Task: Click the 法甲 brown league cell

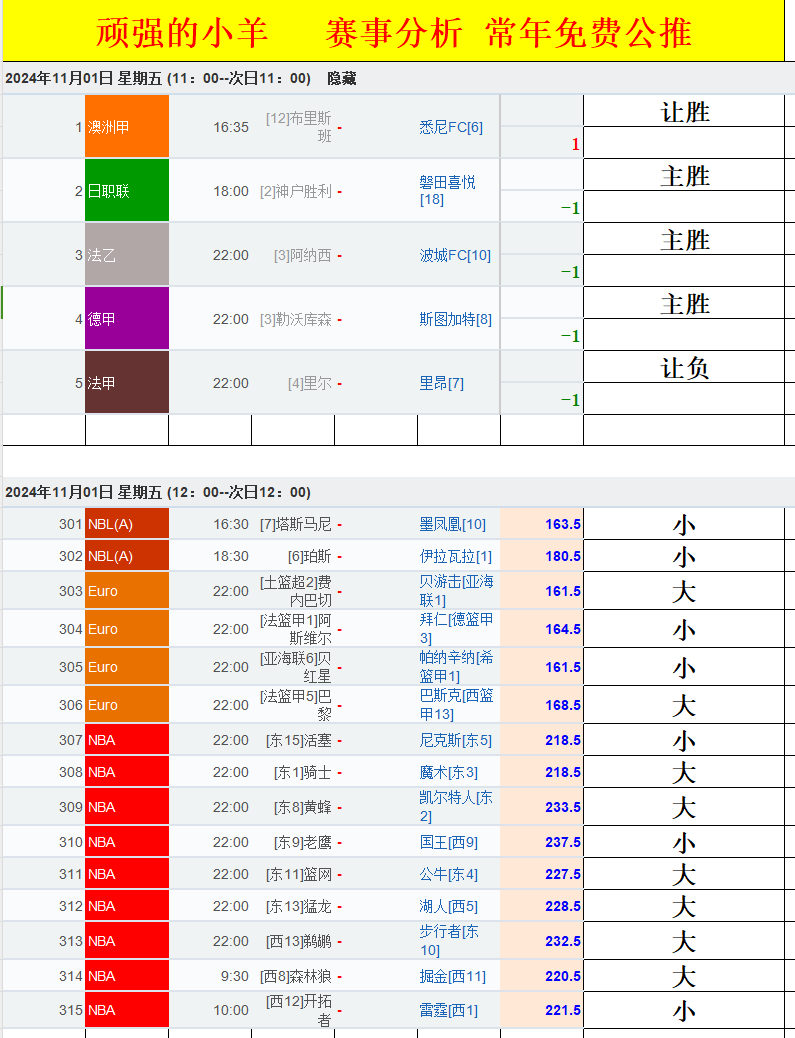Action: tap(127, 383)
